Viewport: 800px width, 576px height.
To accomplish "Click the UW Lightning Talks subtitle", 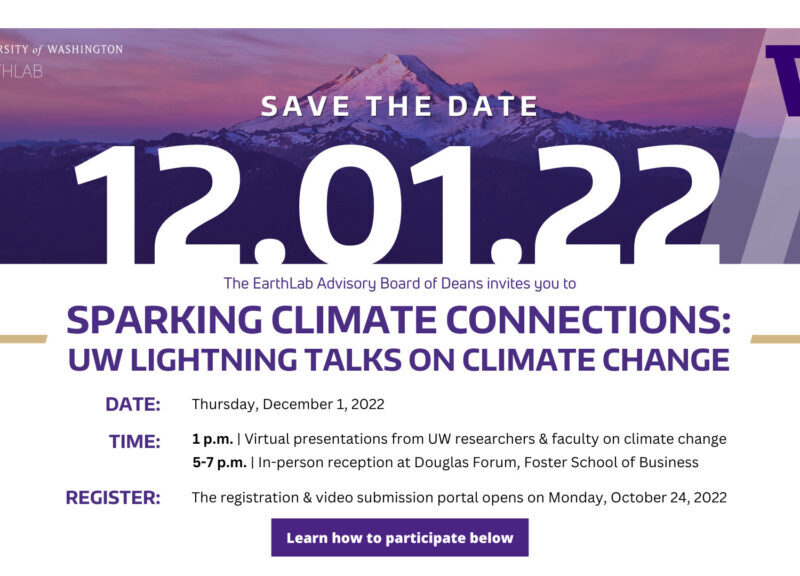I will click(x=399, y=359).
